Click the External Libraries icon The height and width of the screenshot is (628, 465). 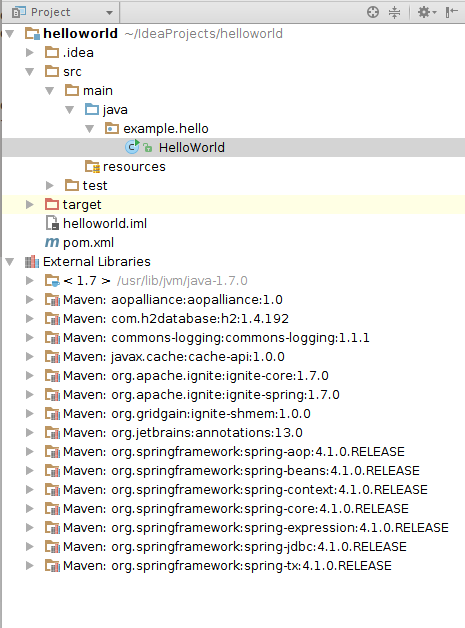(32, 262)
